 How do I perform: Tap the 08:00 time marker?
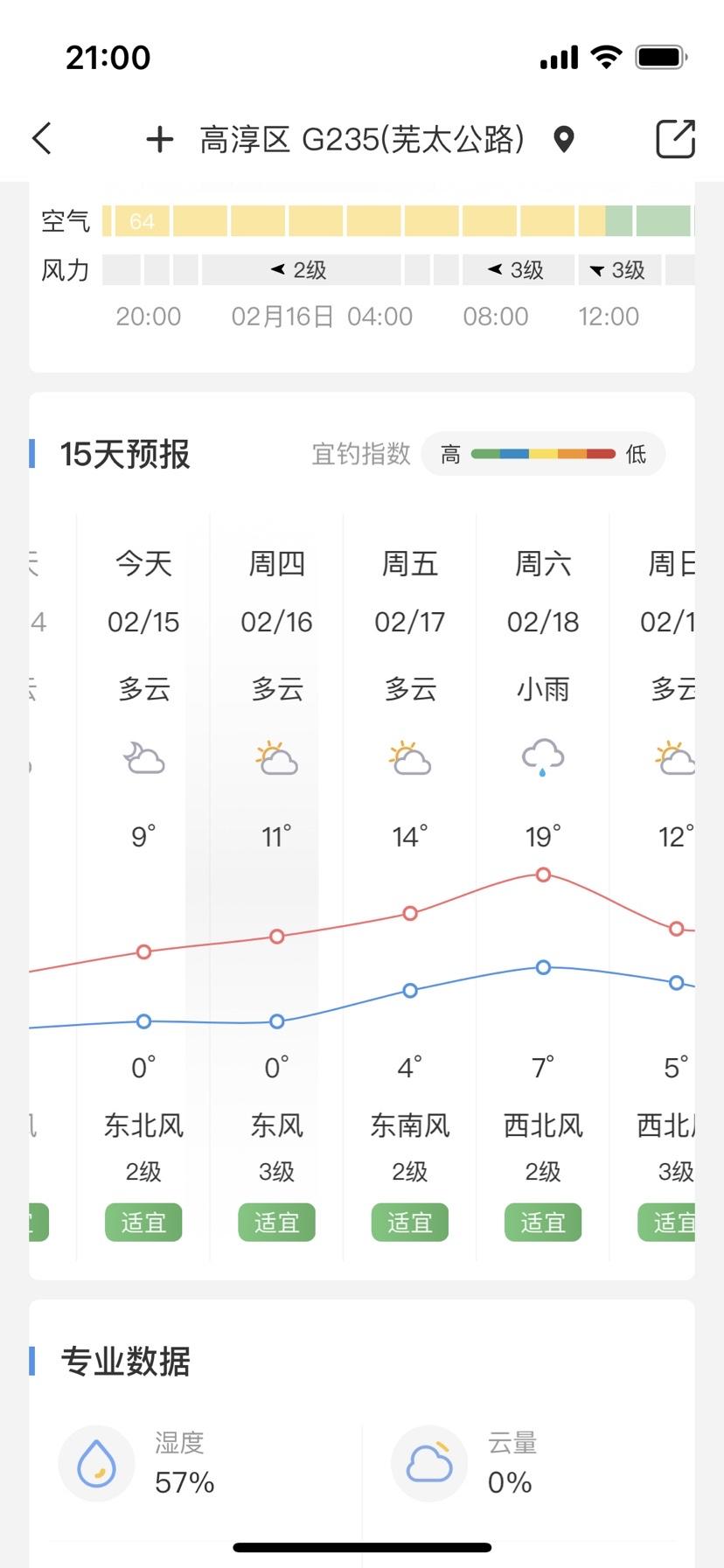496,317
